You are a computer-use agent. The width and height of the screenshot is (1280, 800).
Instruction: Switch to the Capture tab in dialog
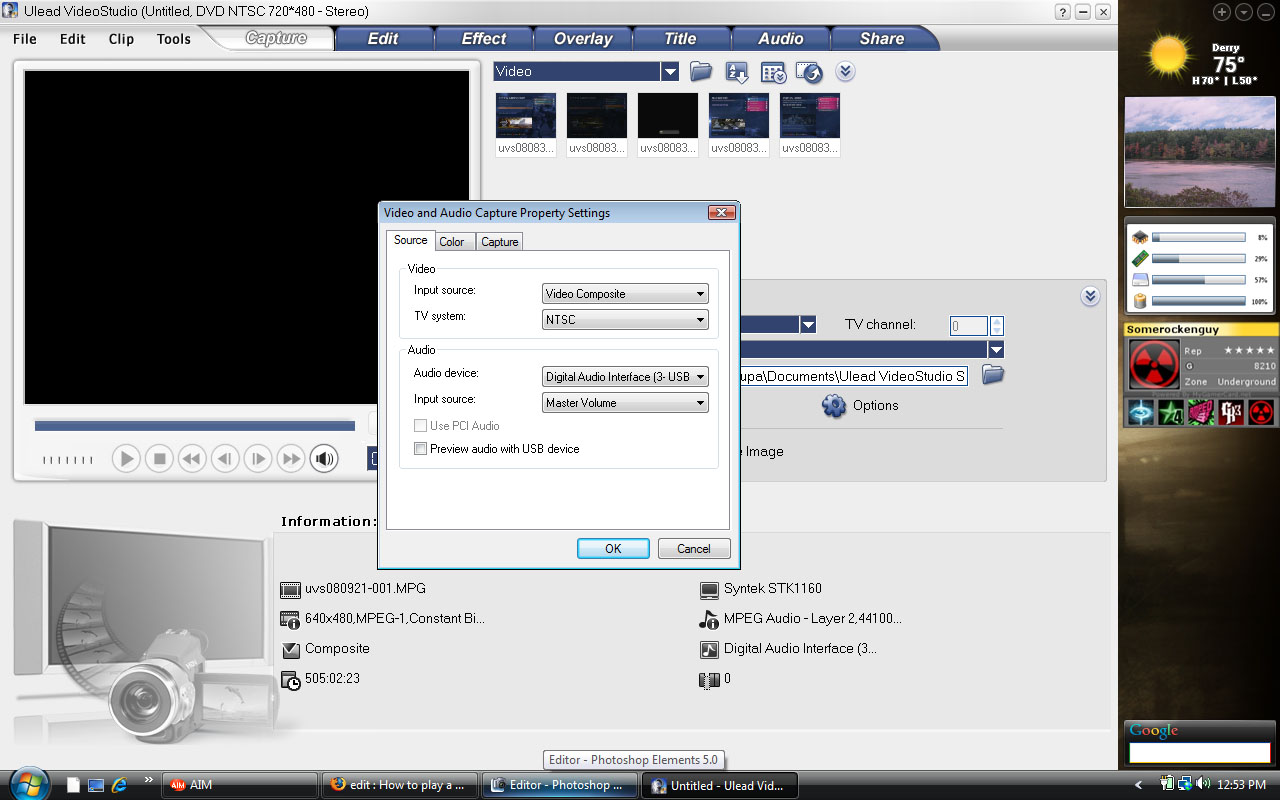coord(500,242)
